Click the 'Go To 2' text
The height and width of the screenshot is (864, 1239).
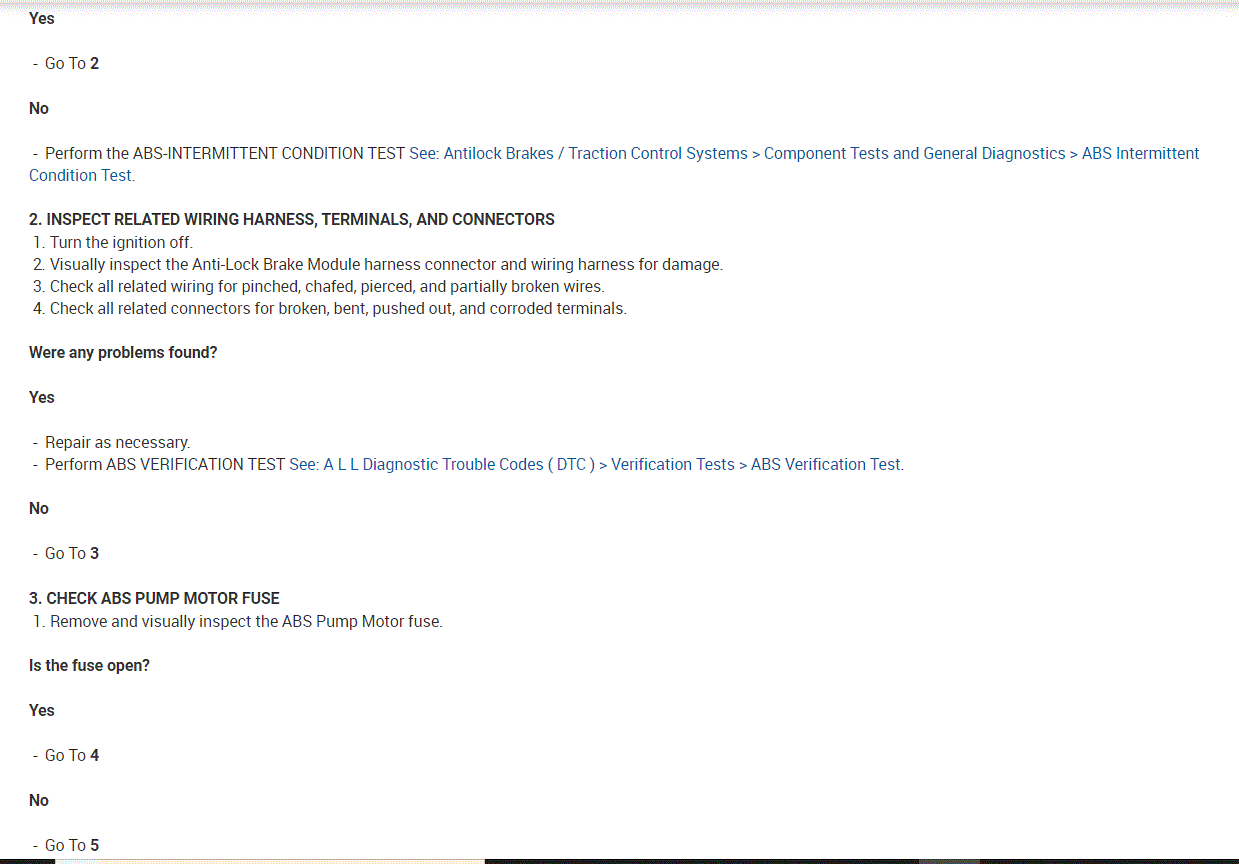tap(72, 63)
